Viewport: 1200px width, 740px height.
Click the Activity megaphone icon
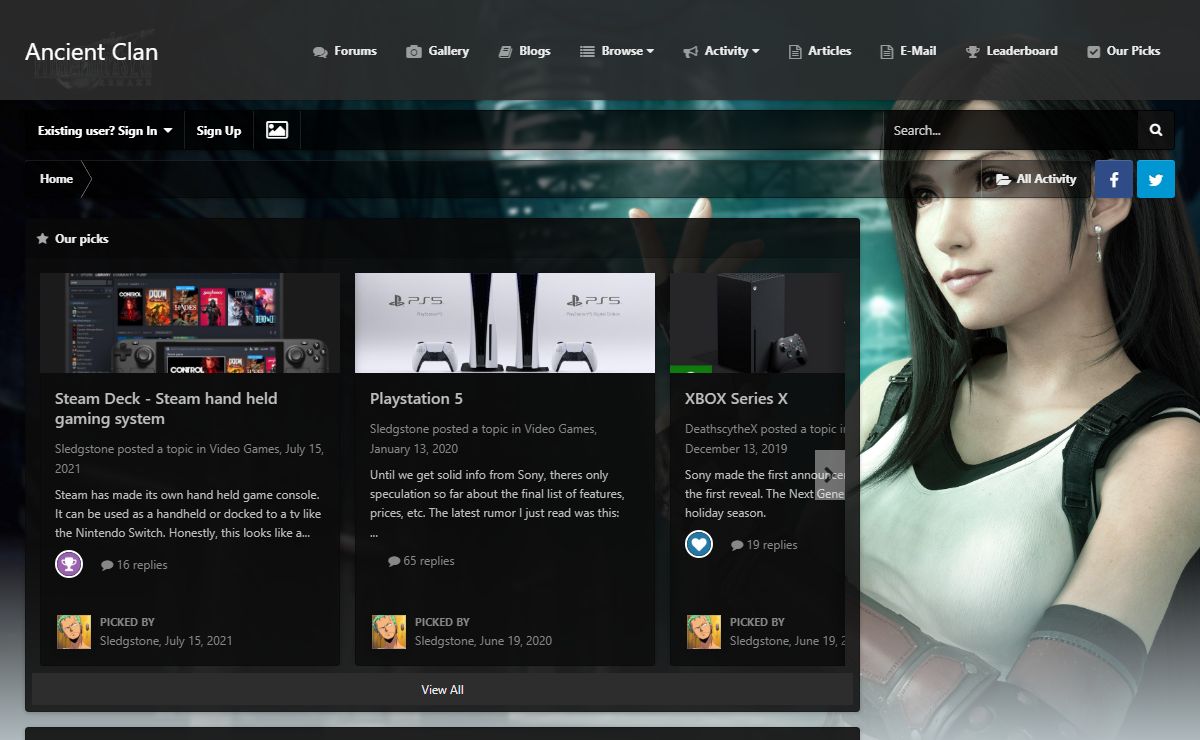(x=690, y=52)
